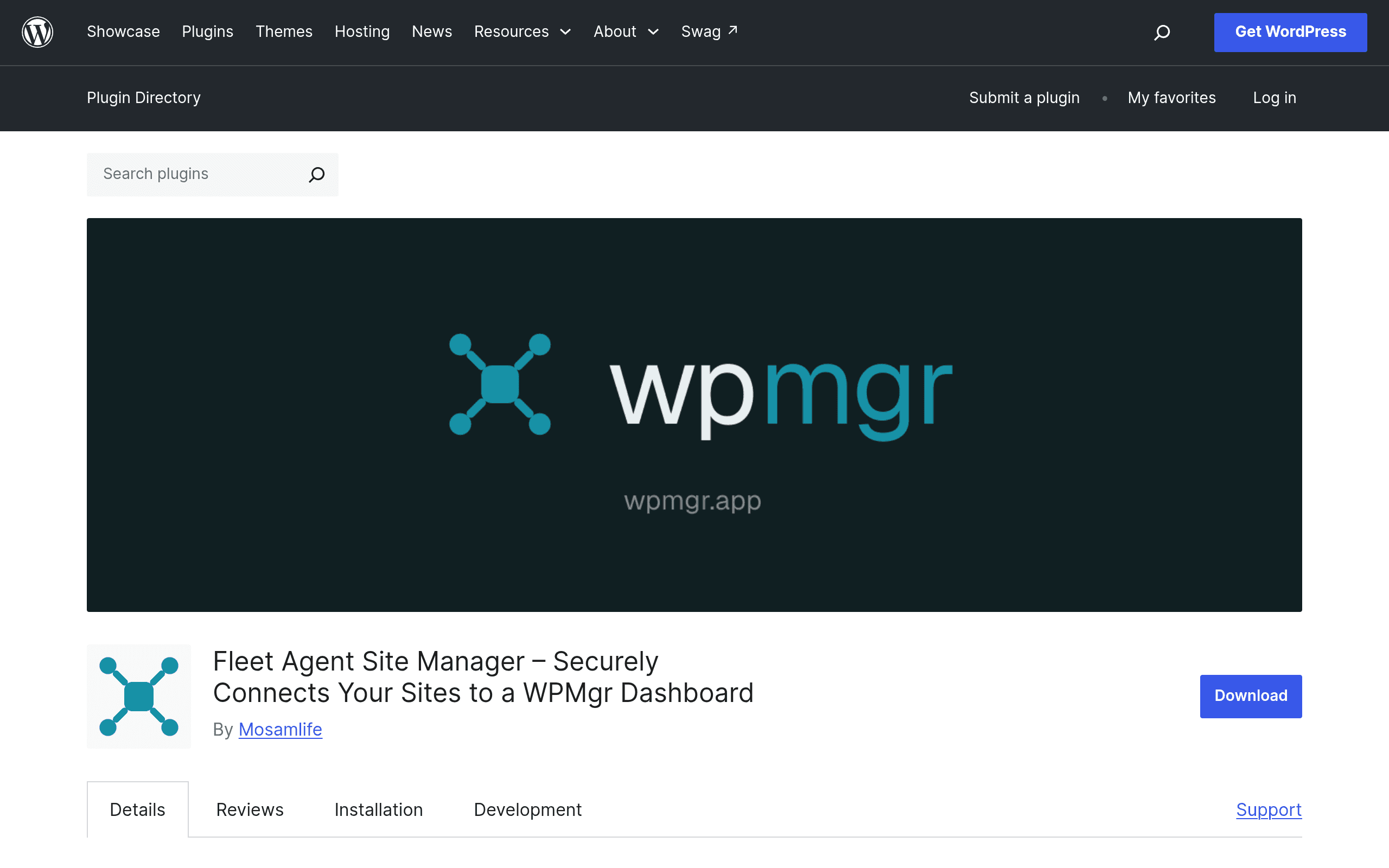Click the Download button

click(x=1250, y=696)
